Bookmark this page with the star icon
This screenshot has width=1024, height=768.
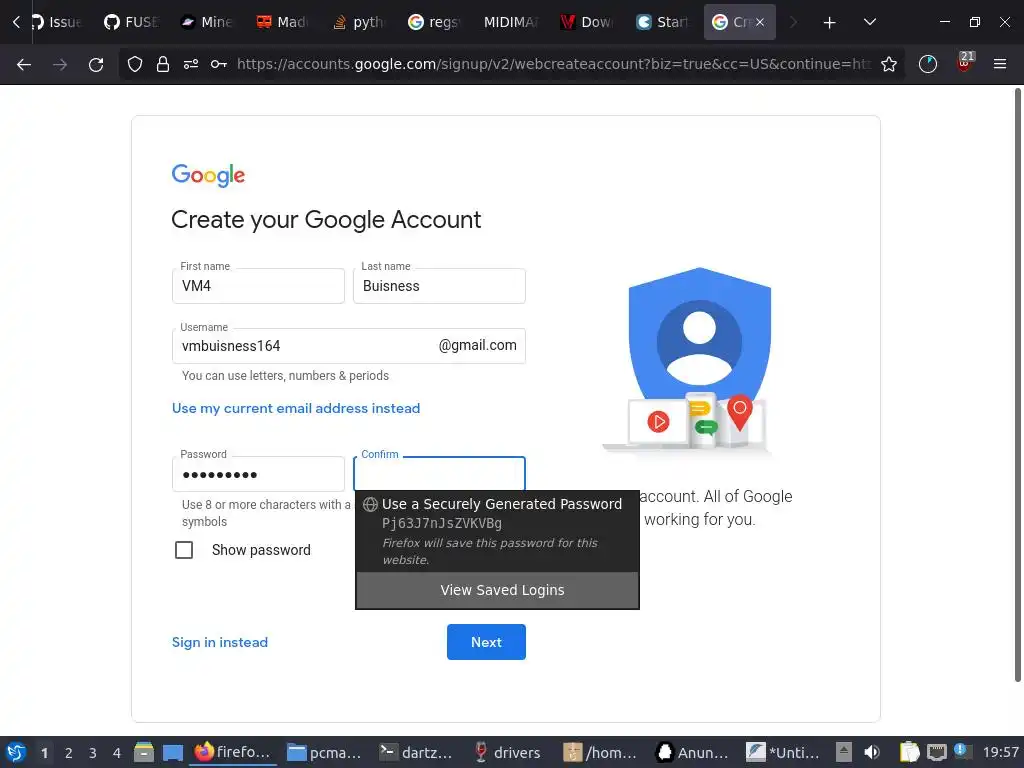click(x=889, y=64)
